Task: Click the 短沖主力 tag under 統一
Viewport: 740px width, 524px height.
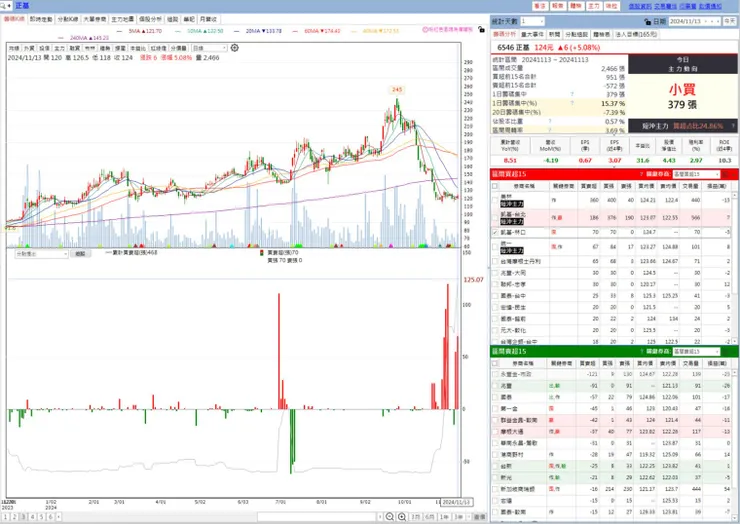Action: (512, 251)
